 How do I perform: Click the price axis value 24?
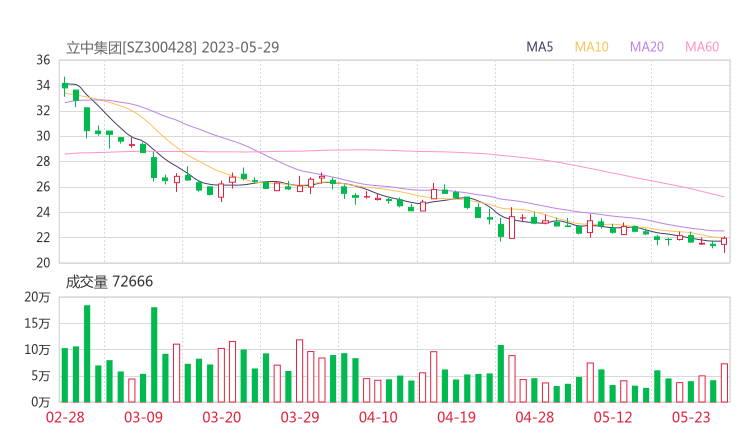tap(43, 212)
